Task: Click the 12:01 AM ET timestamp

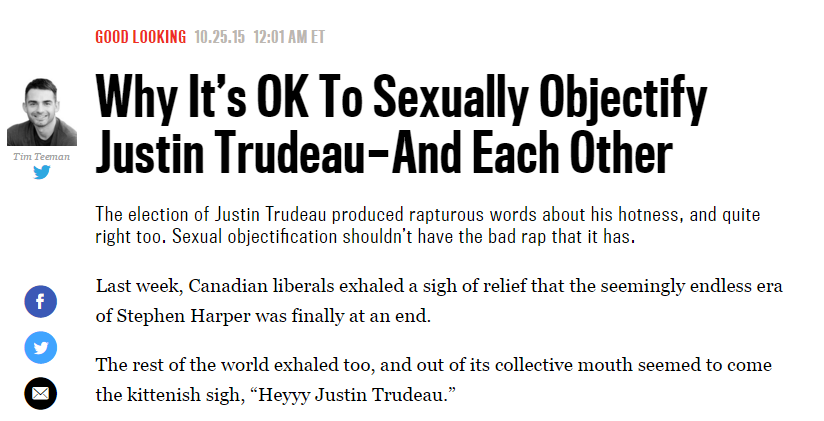Action: click(290, 37)
